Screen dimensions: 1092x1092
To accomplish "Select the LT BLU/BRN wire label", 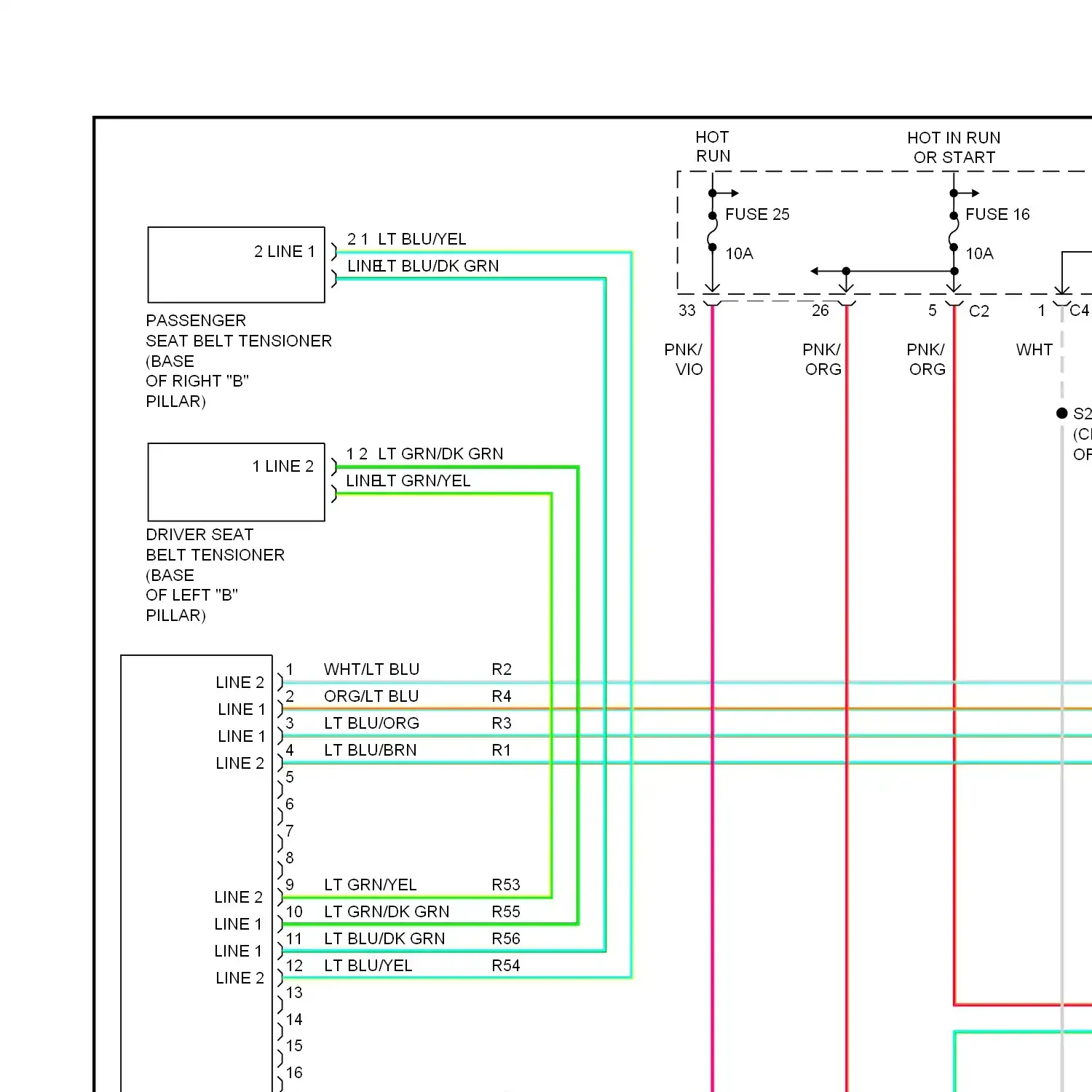I will tap(370, 750).
